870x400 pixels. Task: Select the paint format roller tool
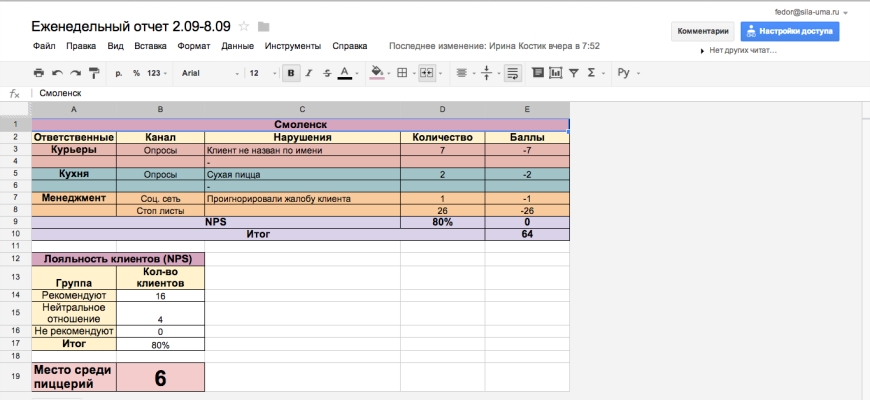(94, 73)
